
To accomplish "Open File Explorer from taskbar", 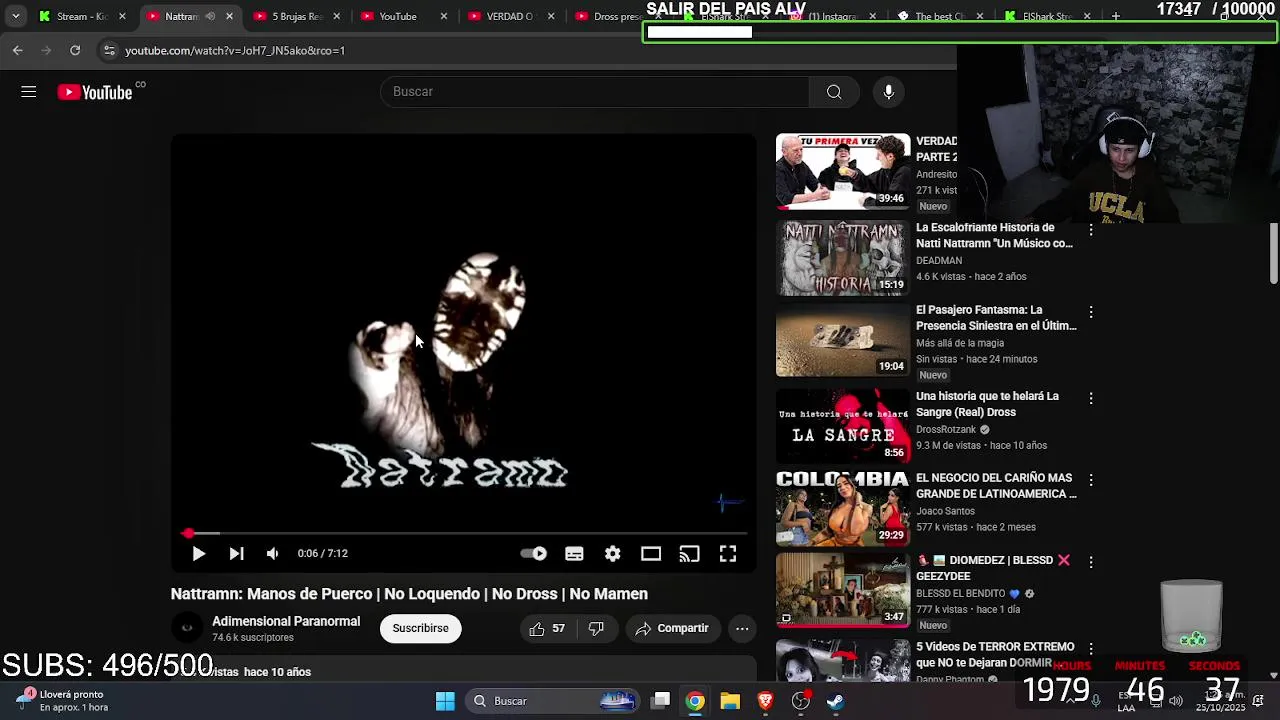I will click(x=730, y=701).
